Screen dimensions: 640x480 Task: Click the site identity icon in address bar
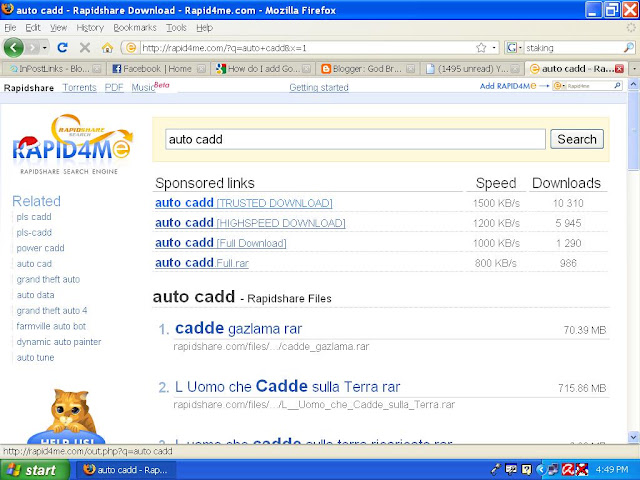[131, 48]
